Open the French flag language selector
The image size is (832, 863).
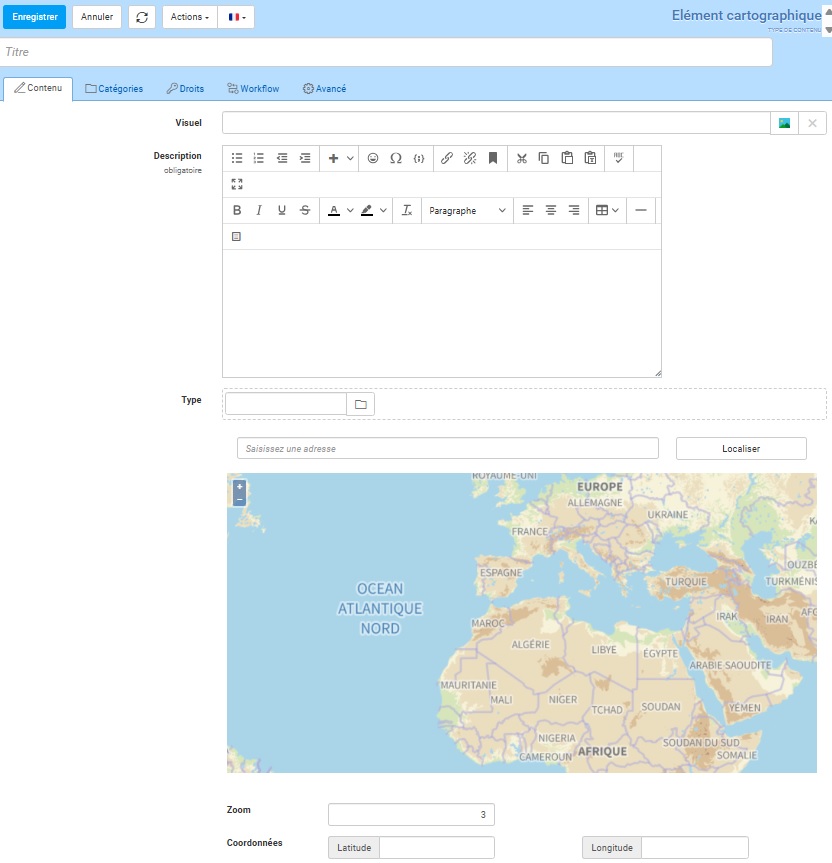[x=236, y=17]
